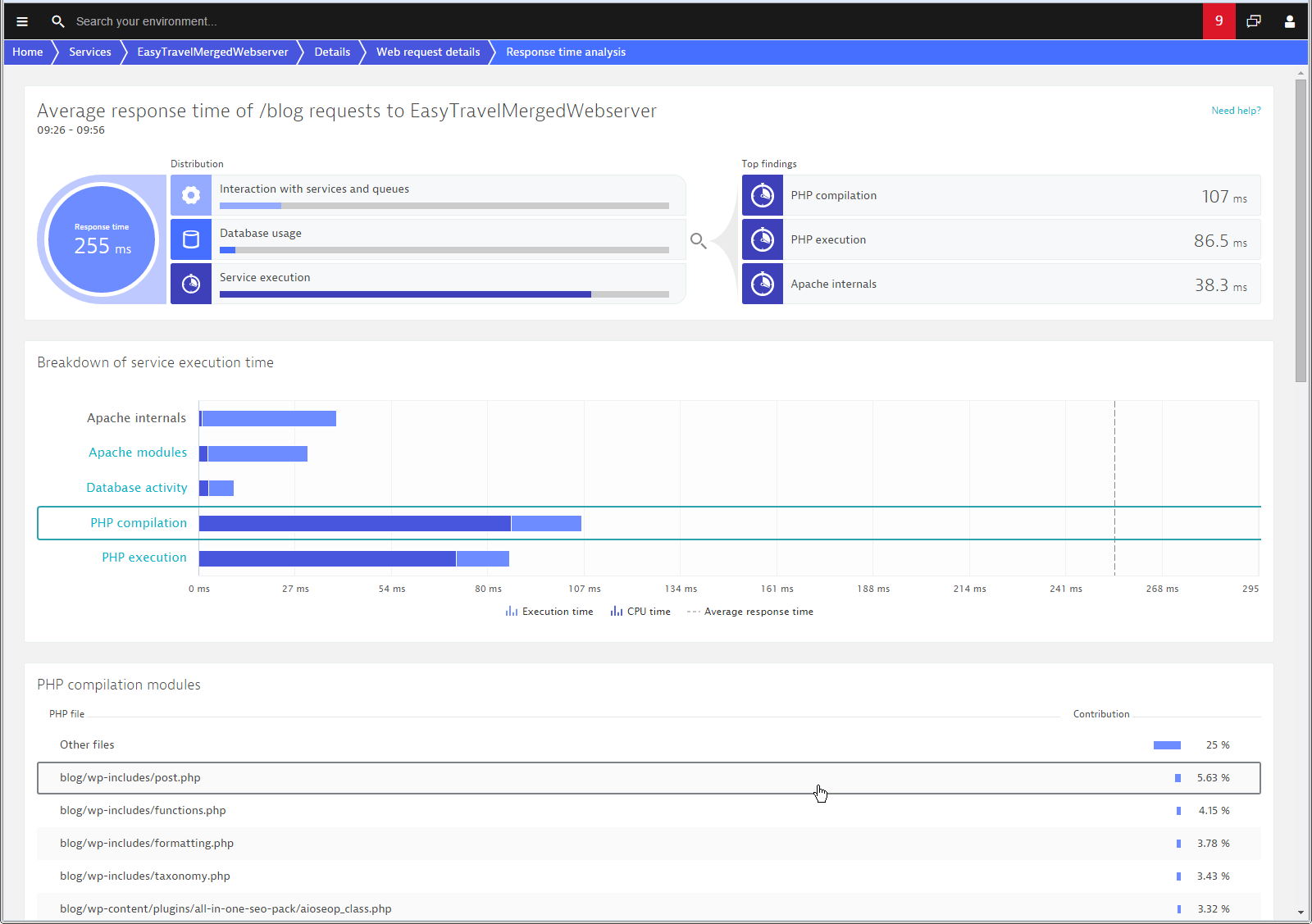Screen dimensions: 1312x924
Task: Open the user account profile icon
Action: 1290,21
